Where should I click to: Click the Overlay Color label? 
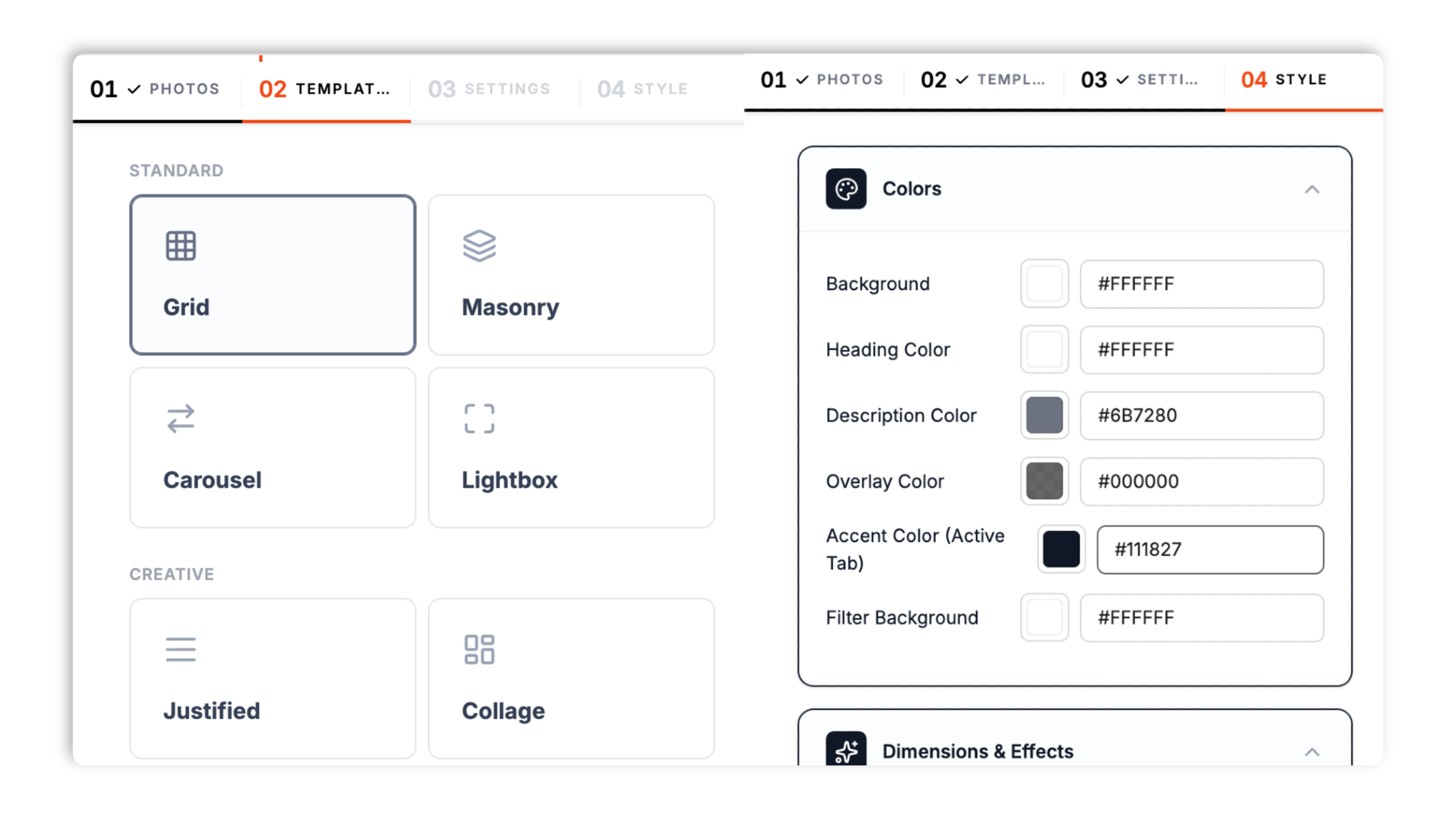click(884, 482)
